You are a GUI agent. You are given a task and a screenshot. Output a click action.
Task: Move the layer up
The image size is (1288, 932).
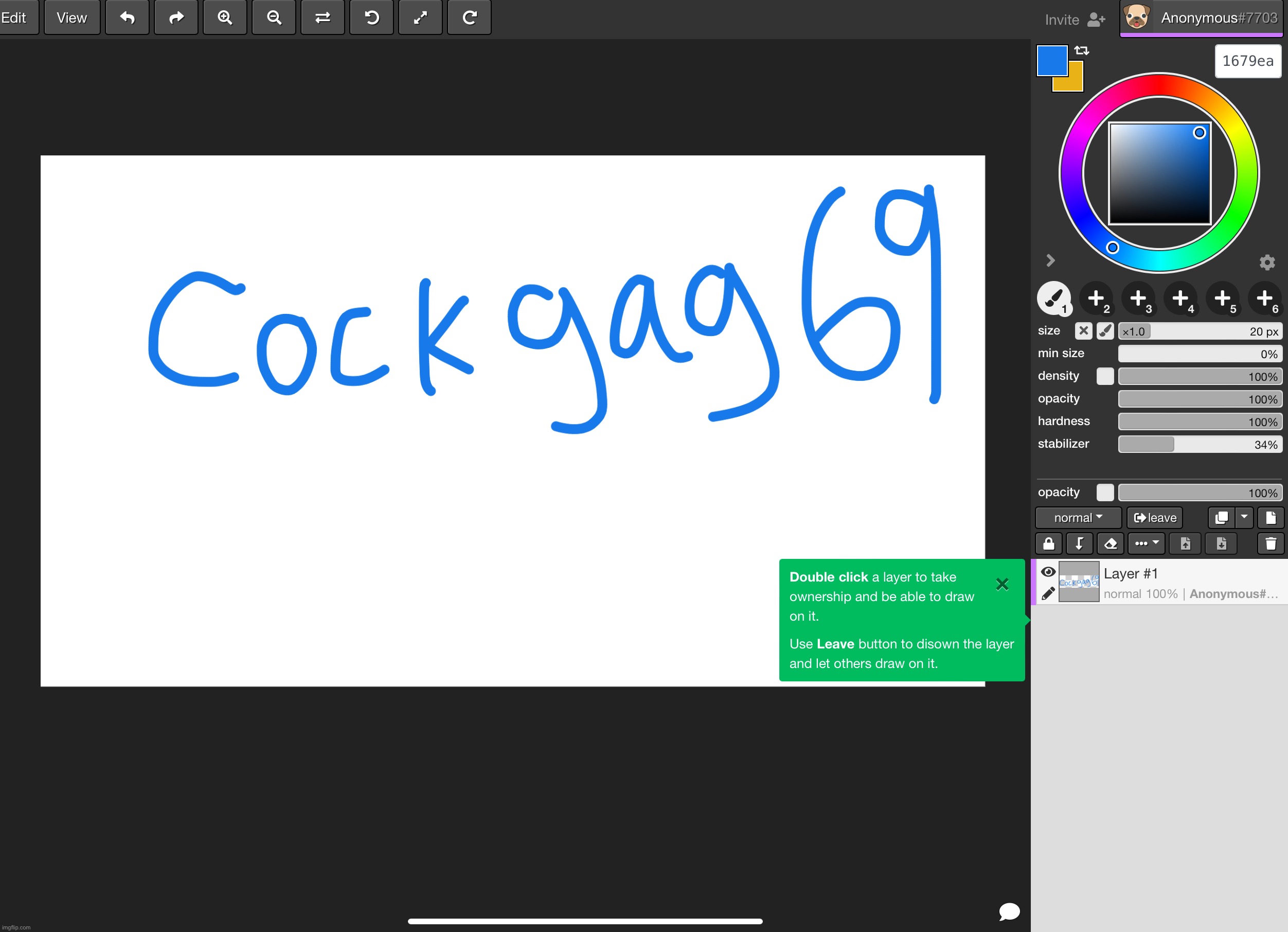1185,544
